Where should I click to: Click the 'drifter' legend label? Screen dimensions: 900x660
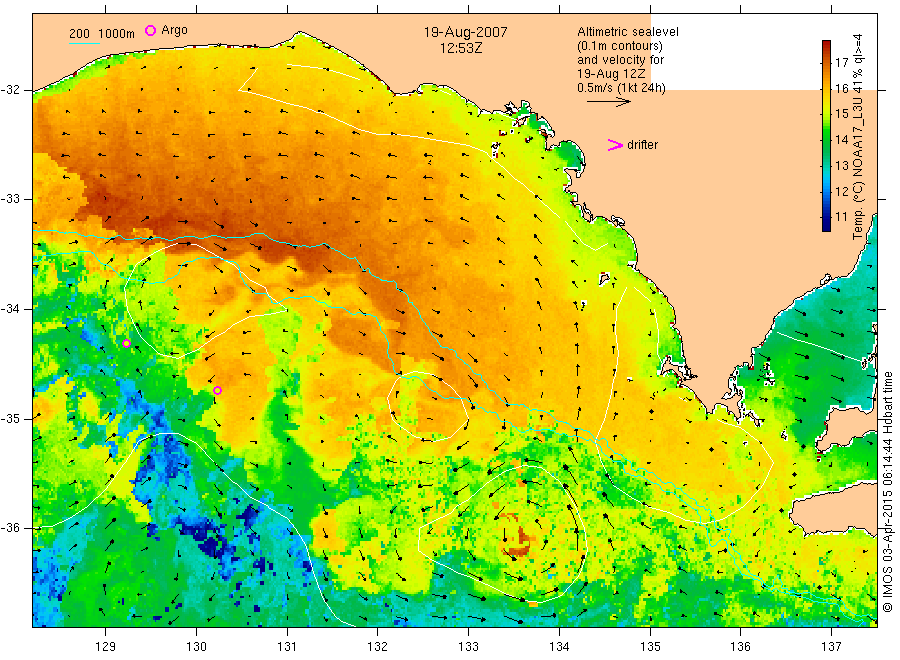click(642, 145)
